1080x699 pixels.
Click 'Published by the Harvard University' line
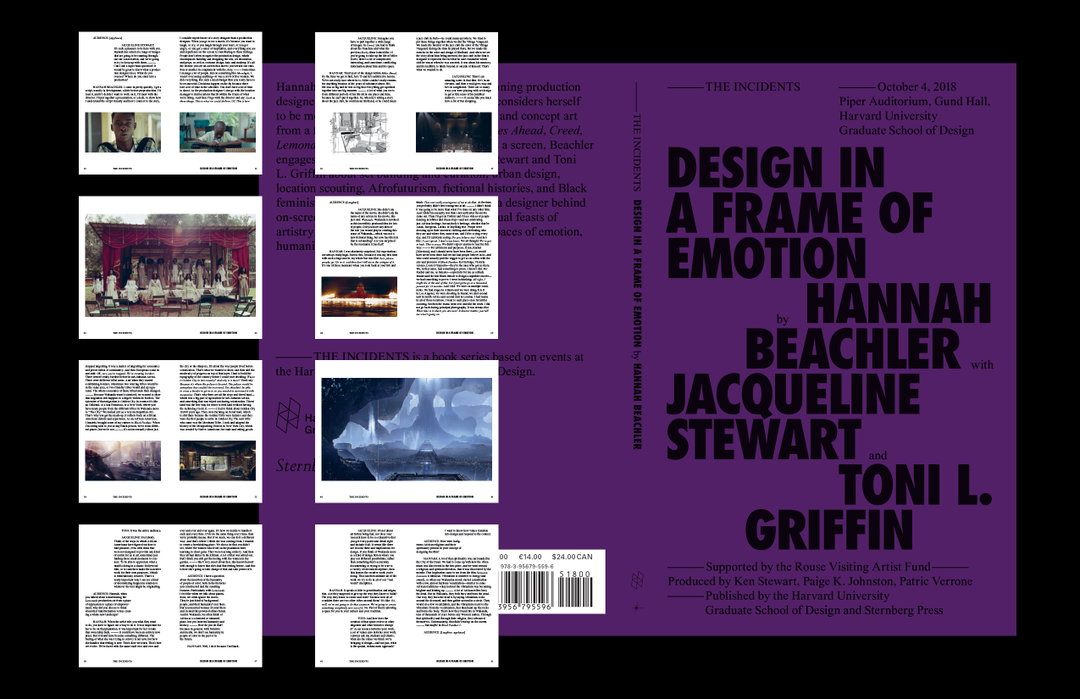click(797, 596)
